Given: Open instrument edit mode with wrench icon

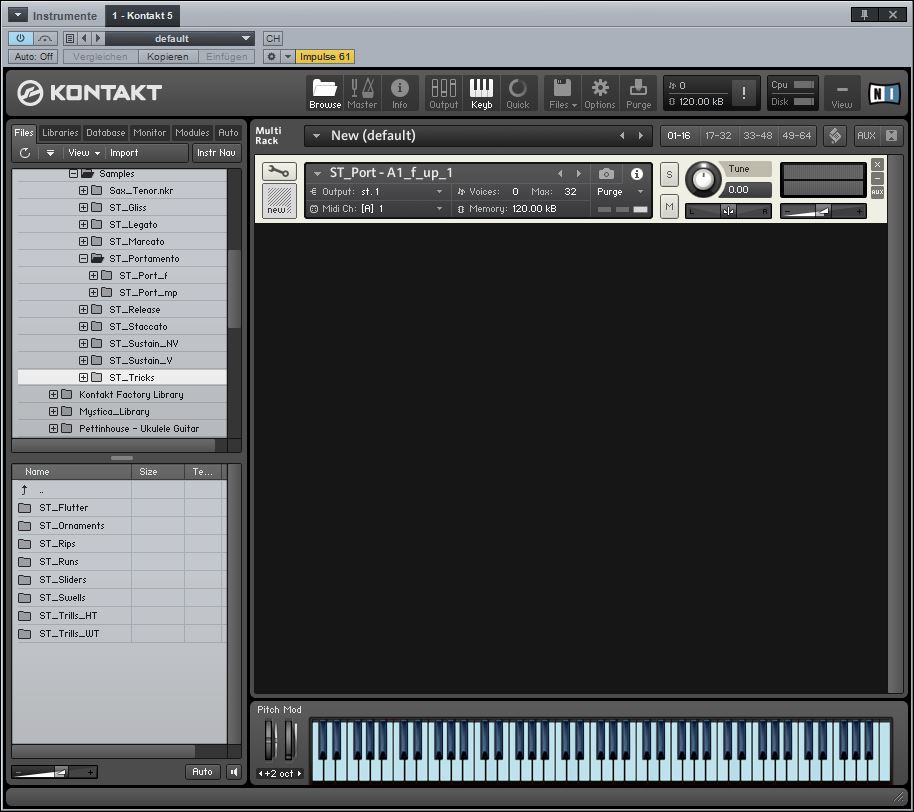Looking at the screenshot, I should click(x=279, y=171).
